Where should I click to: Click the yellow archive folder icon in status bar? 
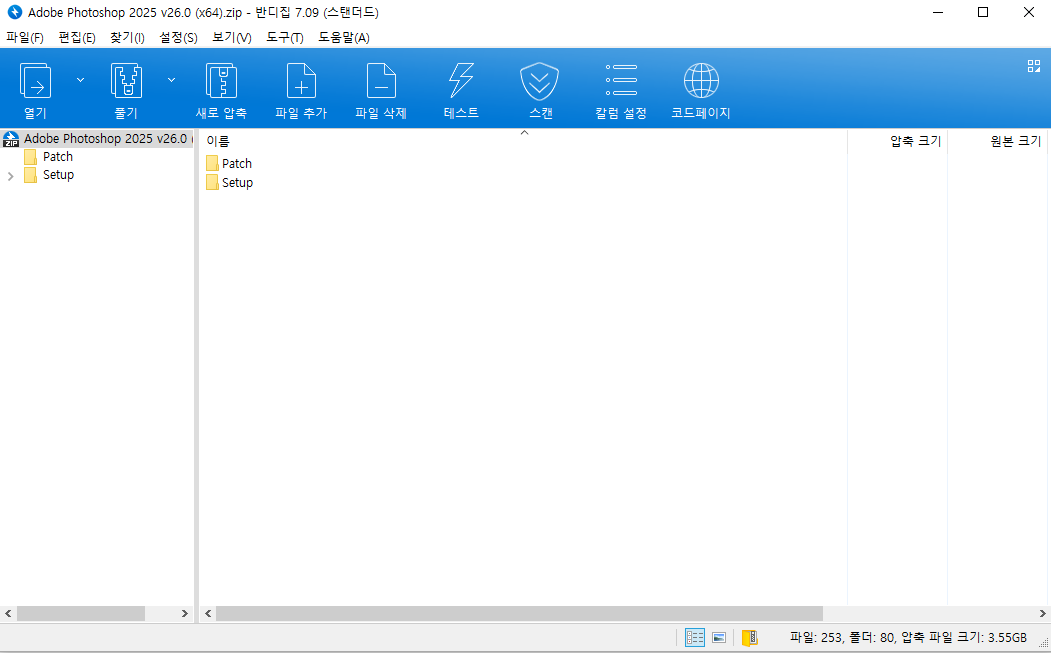coord(749,637)
